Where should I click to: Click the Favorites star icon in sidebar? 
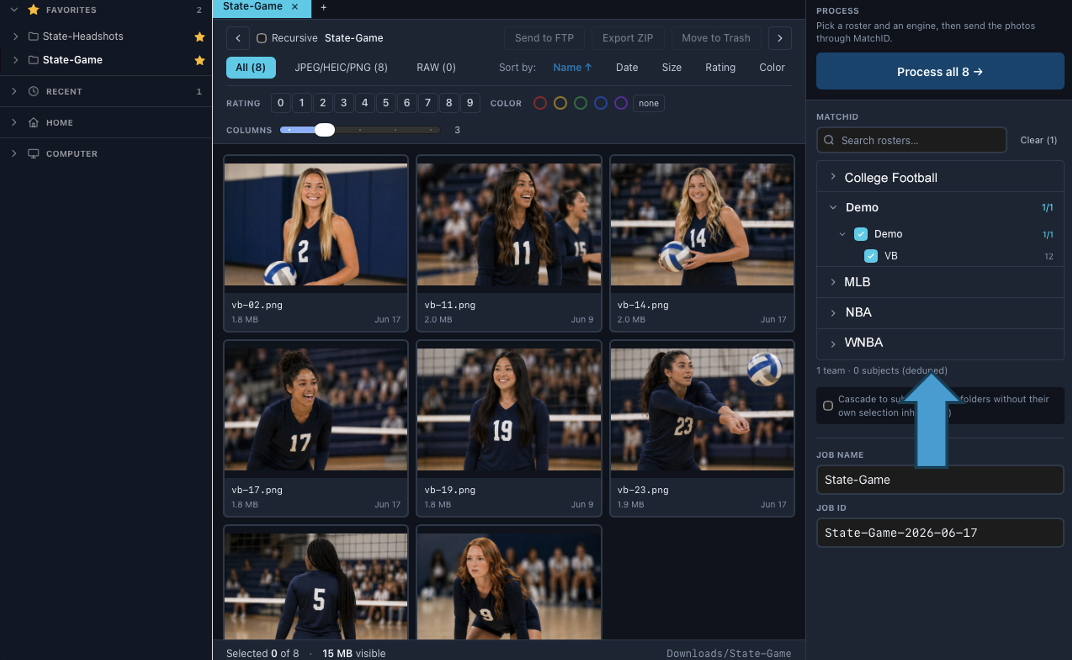(33, 10)
